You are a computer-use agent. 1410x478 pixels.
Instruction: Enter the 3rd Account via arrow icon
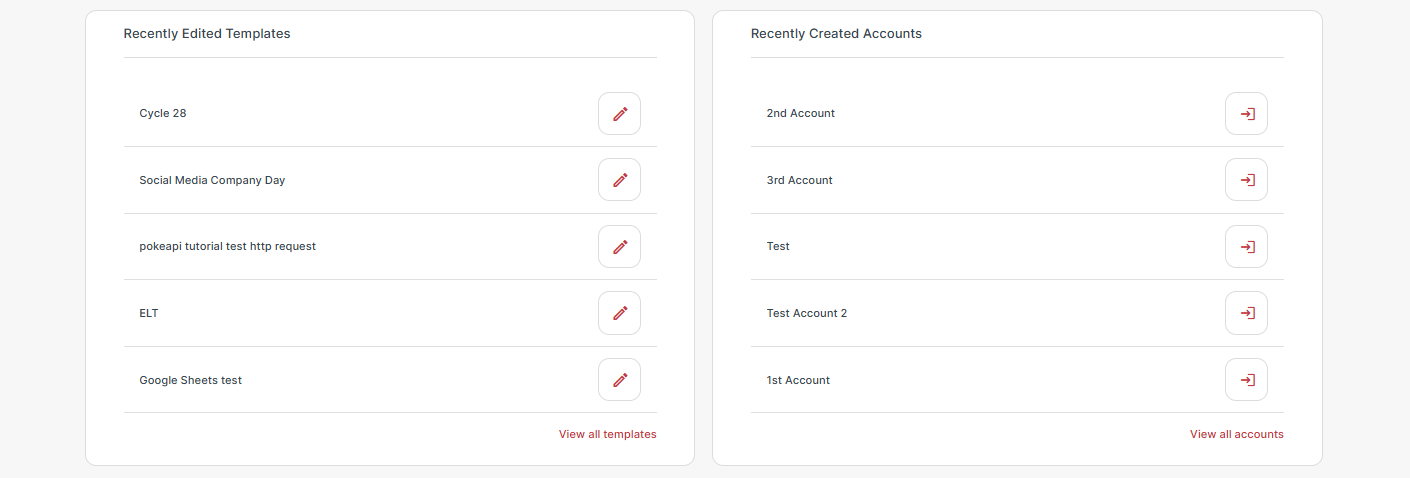(1246, 180)
